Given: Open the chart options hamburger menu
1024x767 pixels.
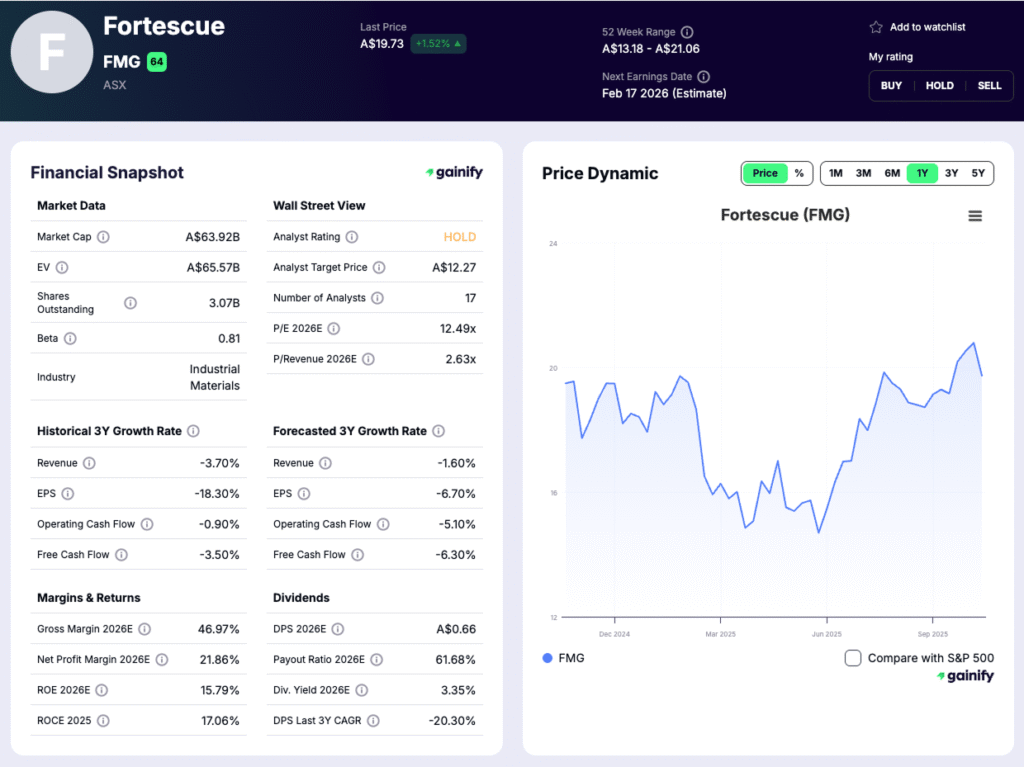Looking at the screenshot, I should pyautogui.click(x=975, y=215).
